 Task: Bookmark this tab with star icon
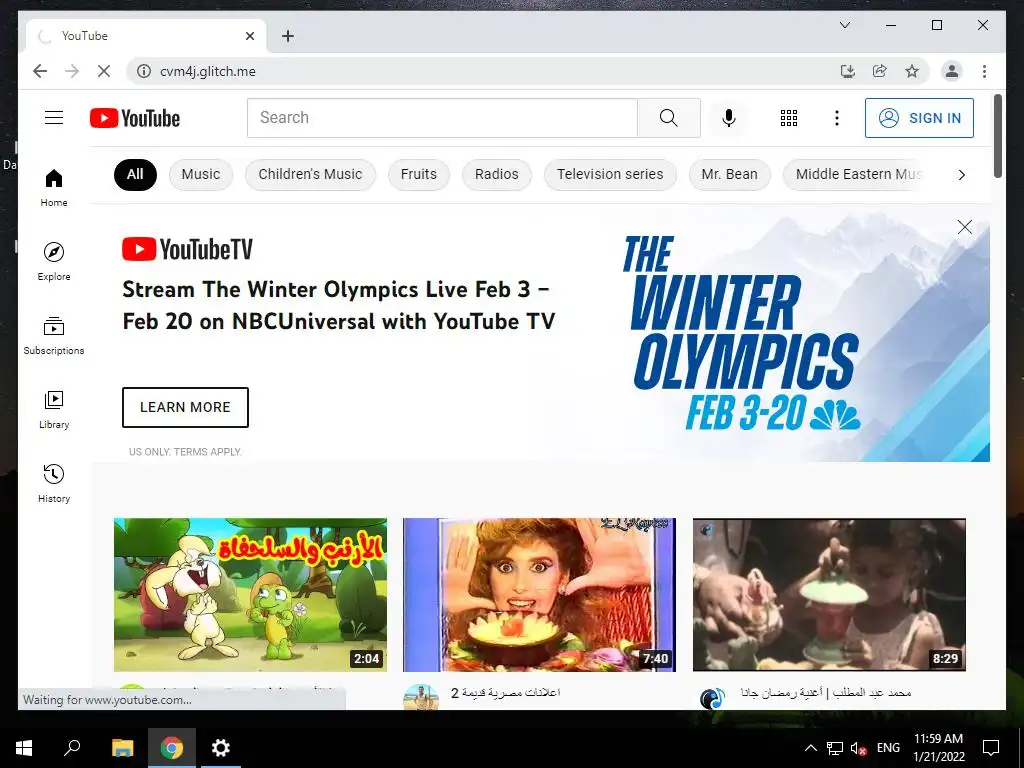(912, 71)
